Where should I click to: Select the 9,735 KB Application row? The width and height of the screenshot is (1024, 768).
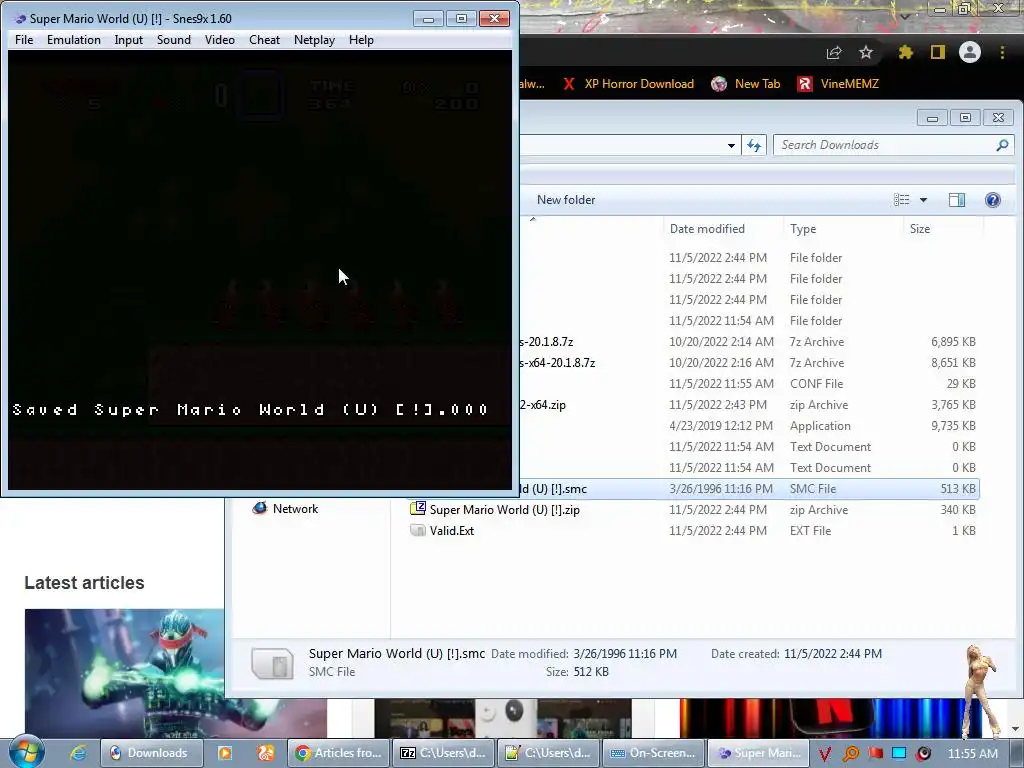point(750,426)
